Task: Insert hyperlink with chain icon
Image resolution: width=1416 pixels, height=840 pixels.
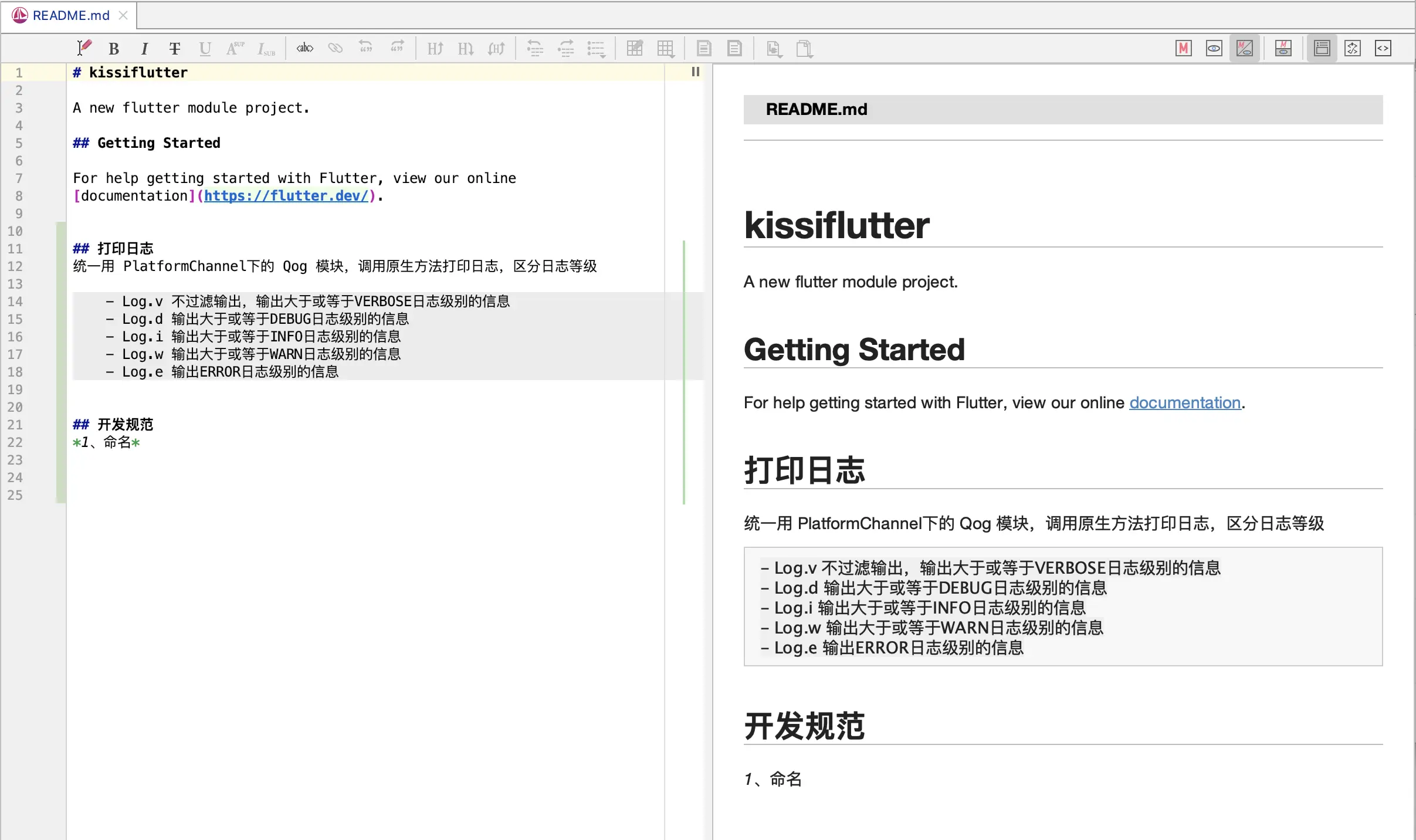Action: pos(335,48)
